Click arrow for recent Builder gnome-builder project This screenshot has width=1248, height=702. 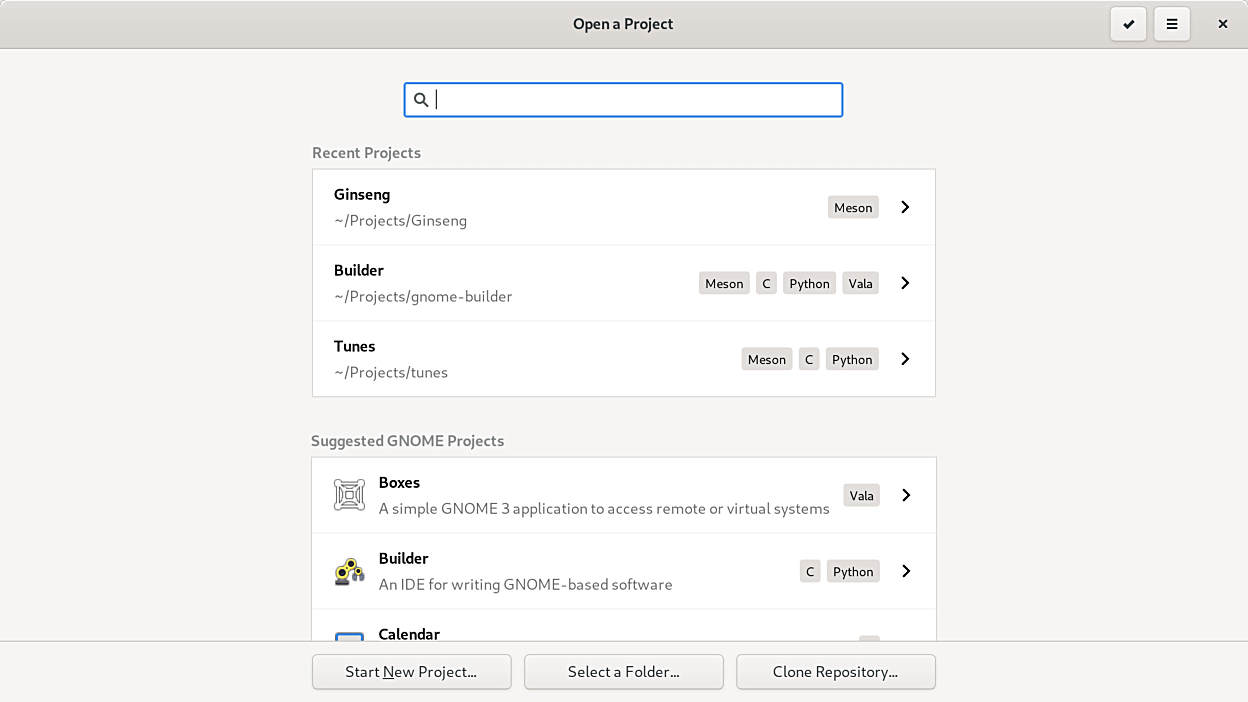pyautogui.click(x=905, y=283)
